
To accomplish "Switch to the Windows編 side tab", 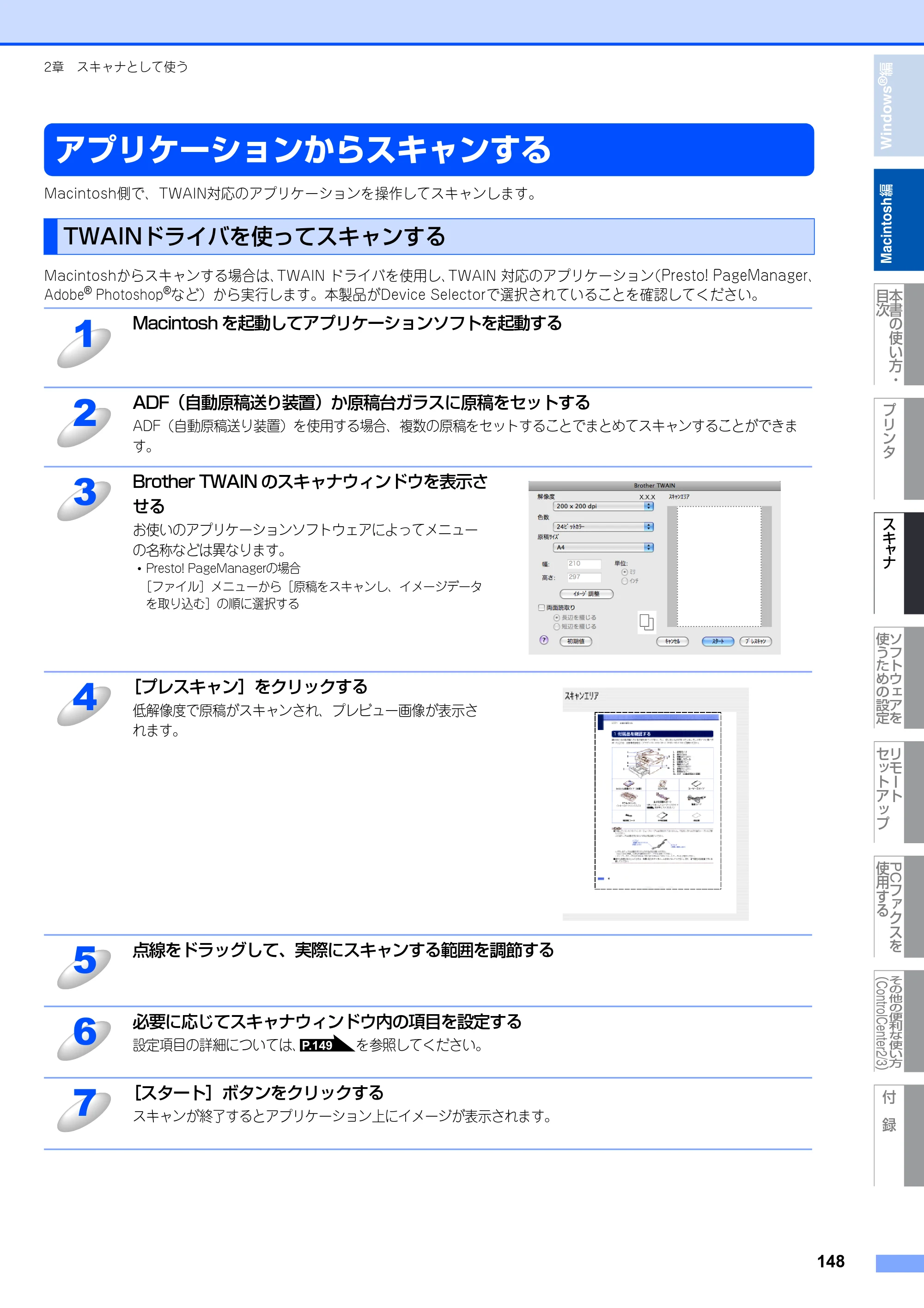I will [899, 105].
